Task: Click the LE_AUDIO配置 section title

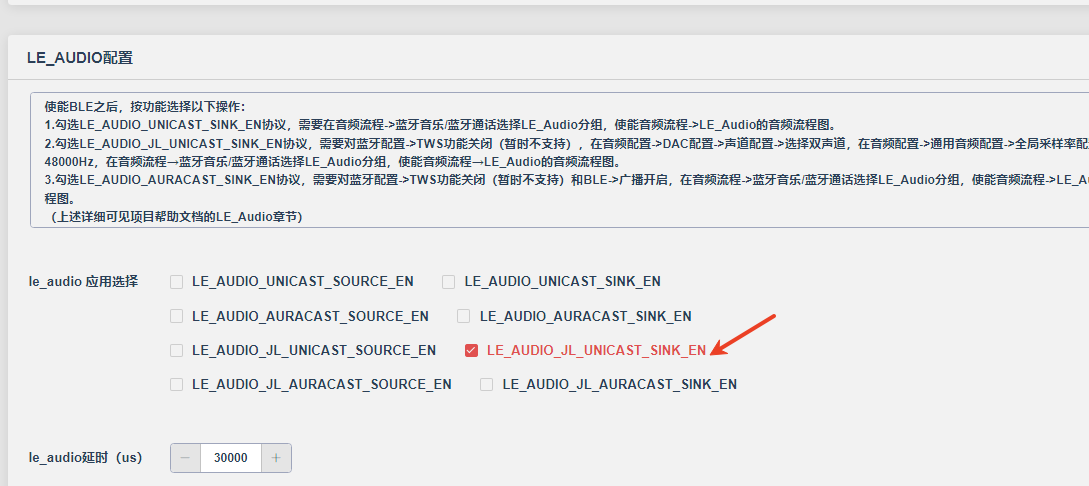Action: coord(80,58)
